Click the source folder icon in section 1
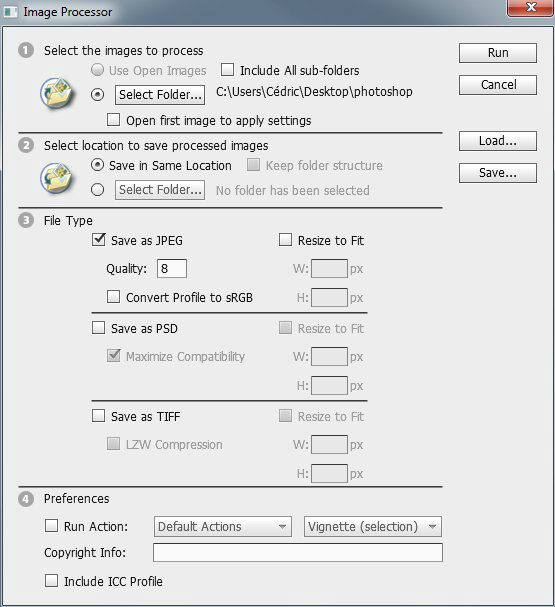This screenshot has width=555, height=607. tap(57, 93)
